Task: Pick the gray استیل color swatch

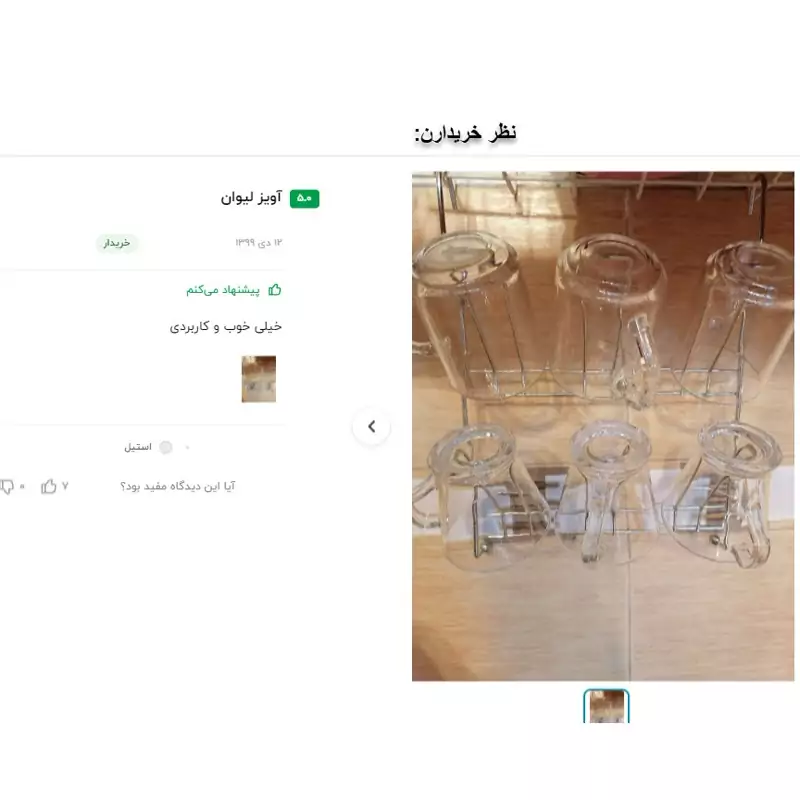Action: point(166,447)
